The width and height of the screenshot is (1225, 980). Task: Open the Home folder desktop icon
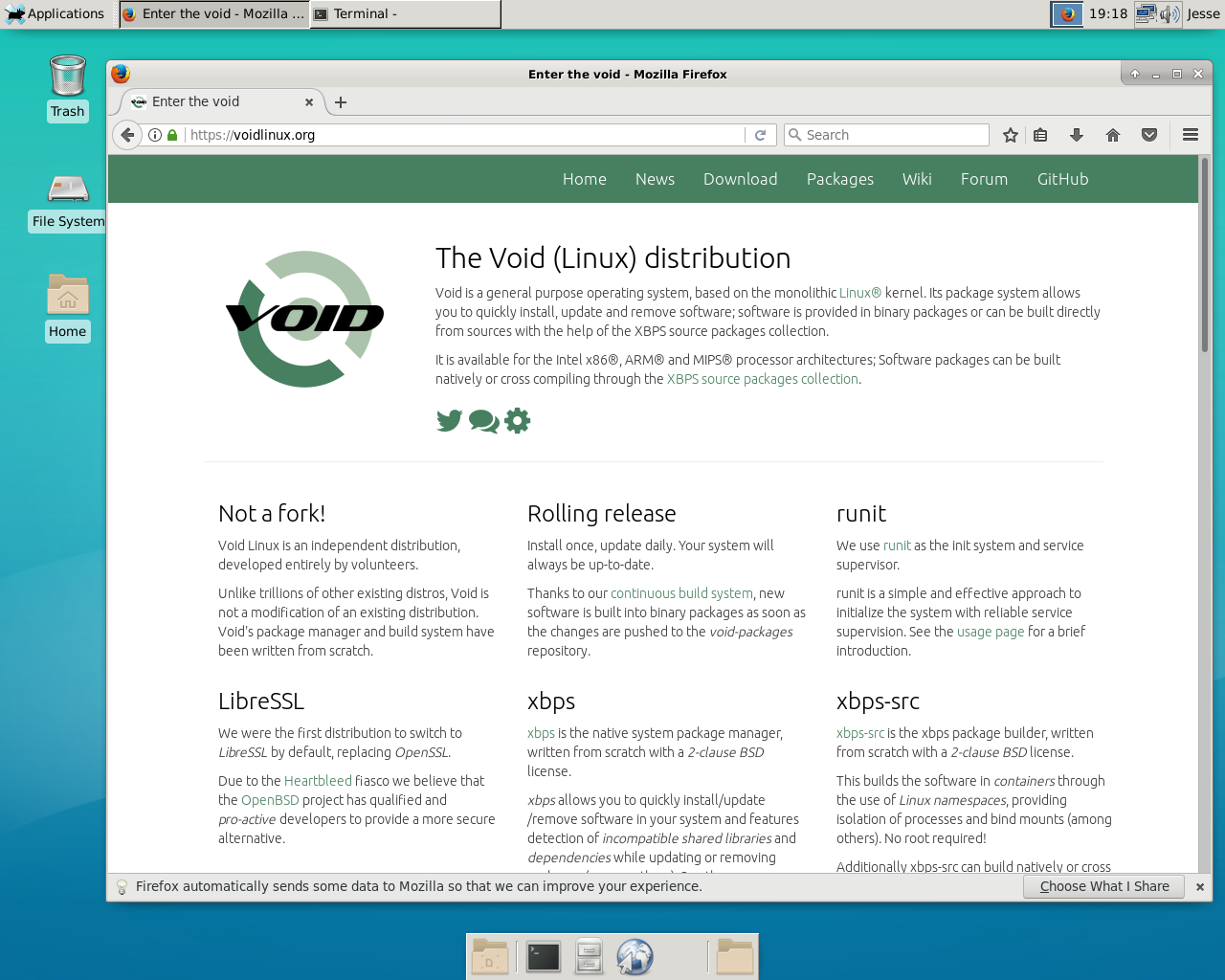tap(67, 307)
